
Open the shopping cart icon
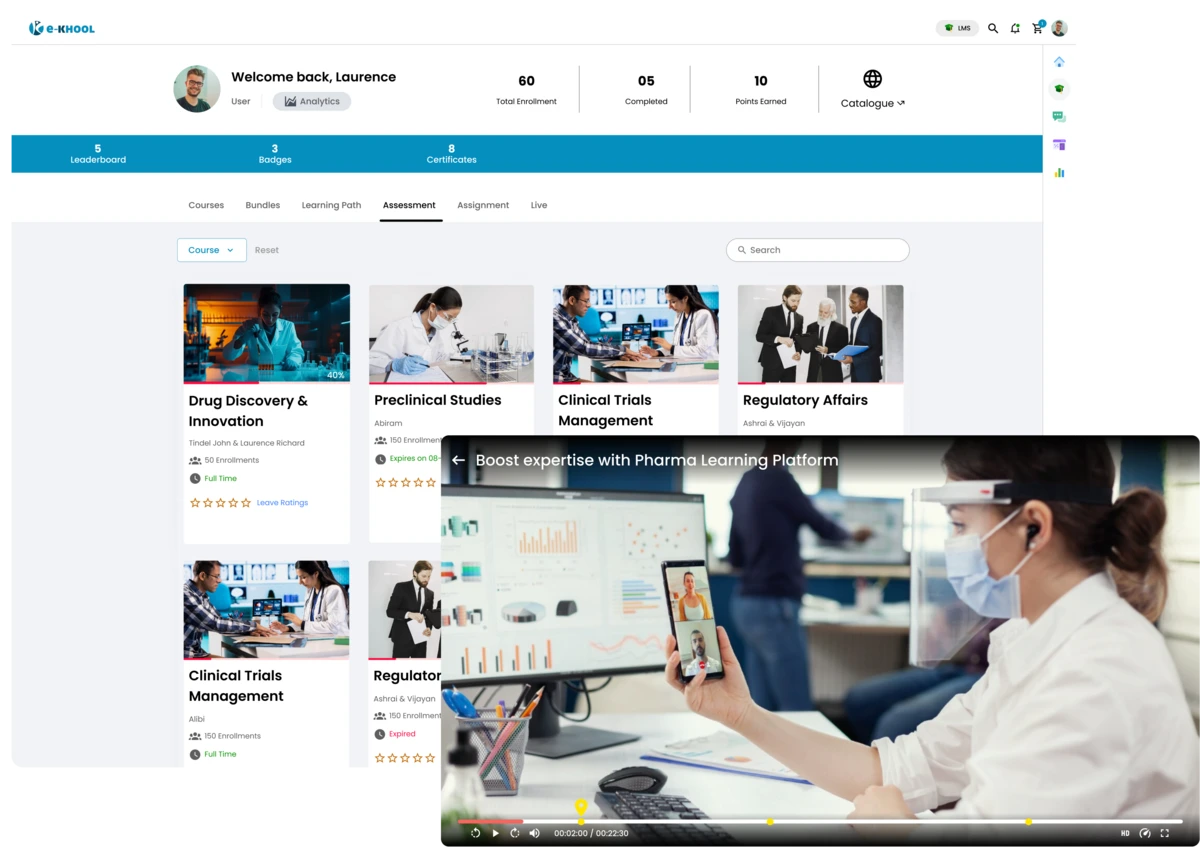coord(1037,28)
